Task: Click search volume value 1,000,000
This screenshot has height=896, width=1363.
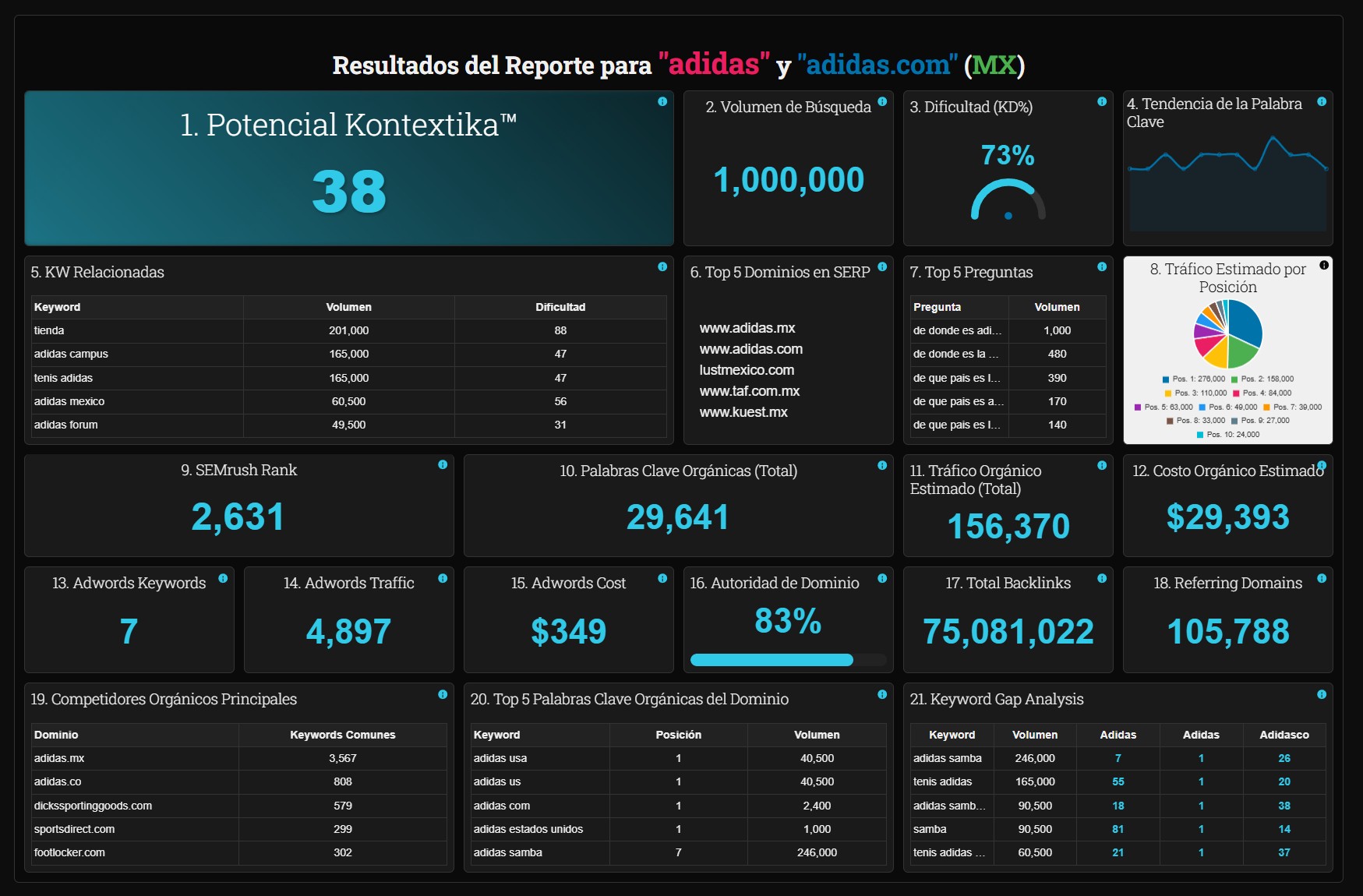Action: click(789, 180)
